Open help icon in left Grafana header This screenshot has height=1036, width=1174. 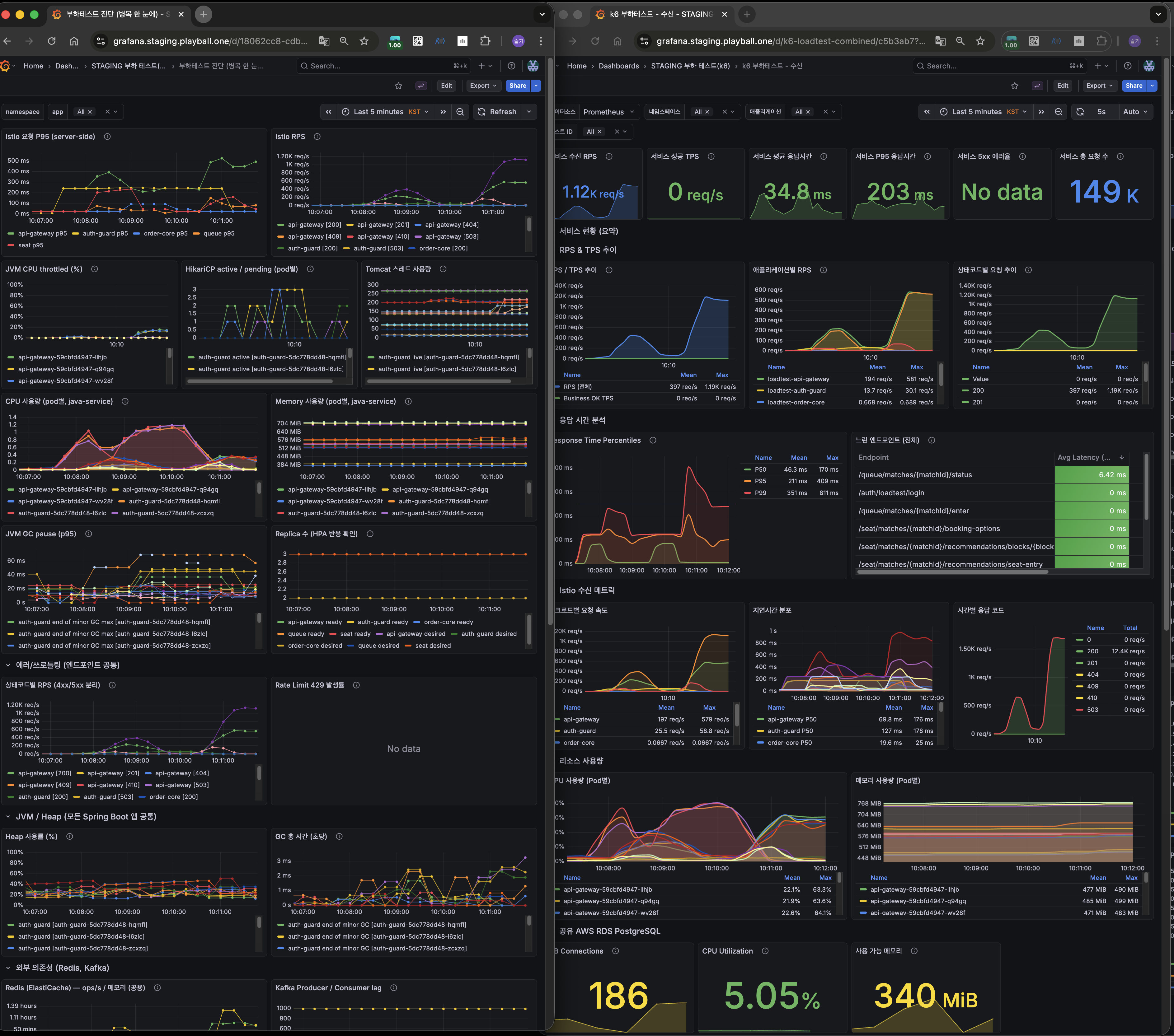(511, 66)
